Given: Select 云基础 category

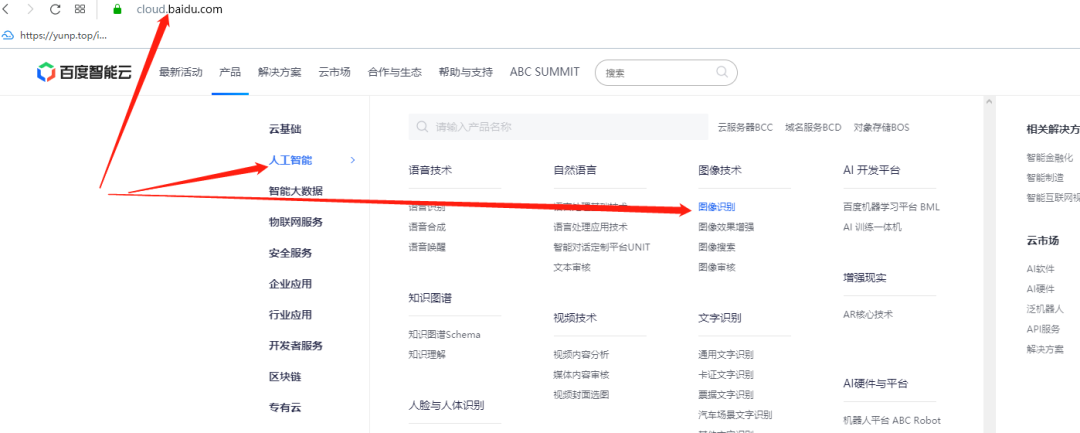Looking at the screenshot, I should [285, 129].
